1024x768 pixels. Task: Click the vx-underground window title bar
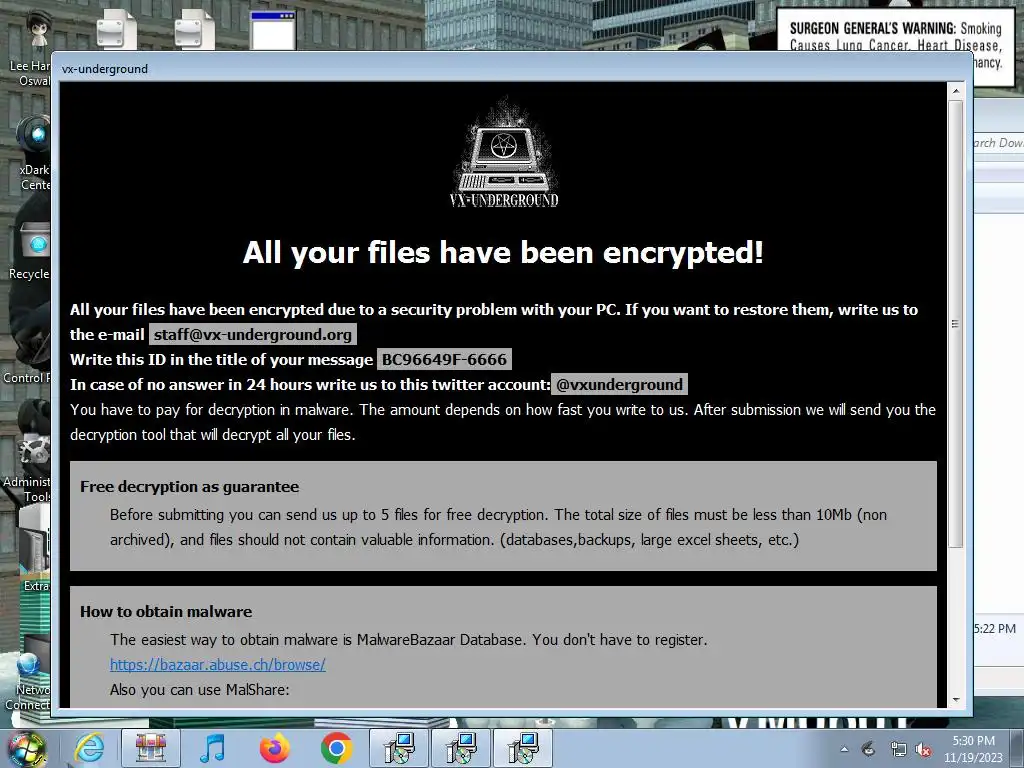[511, 69]
